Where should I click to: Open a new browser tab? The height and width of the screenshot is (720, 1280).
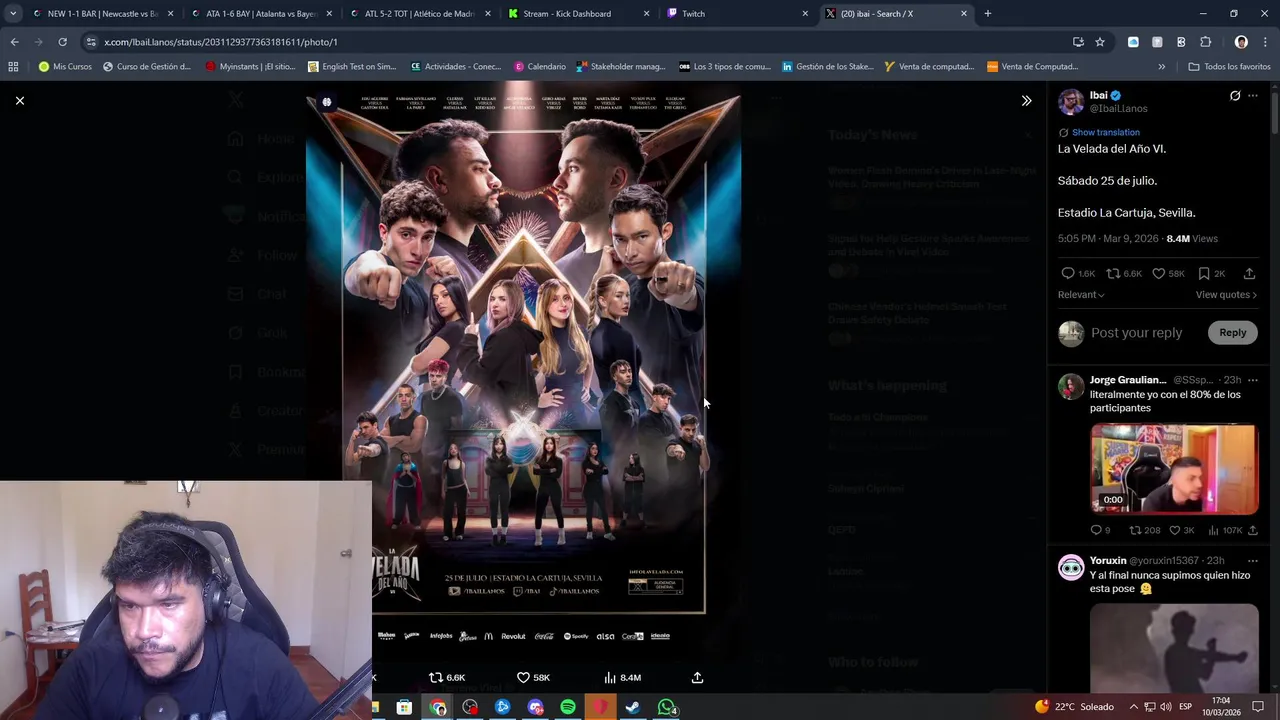(x=987, y=14)
